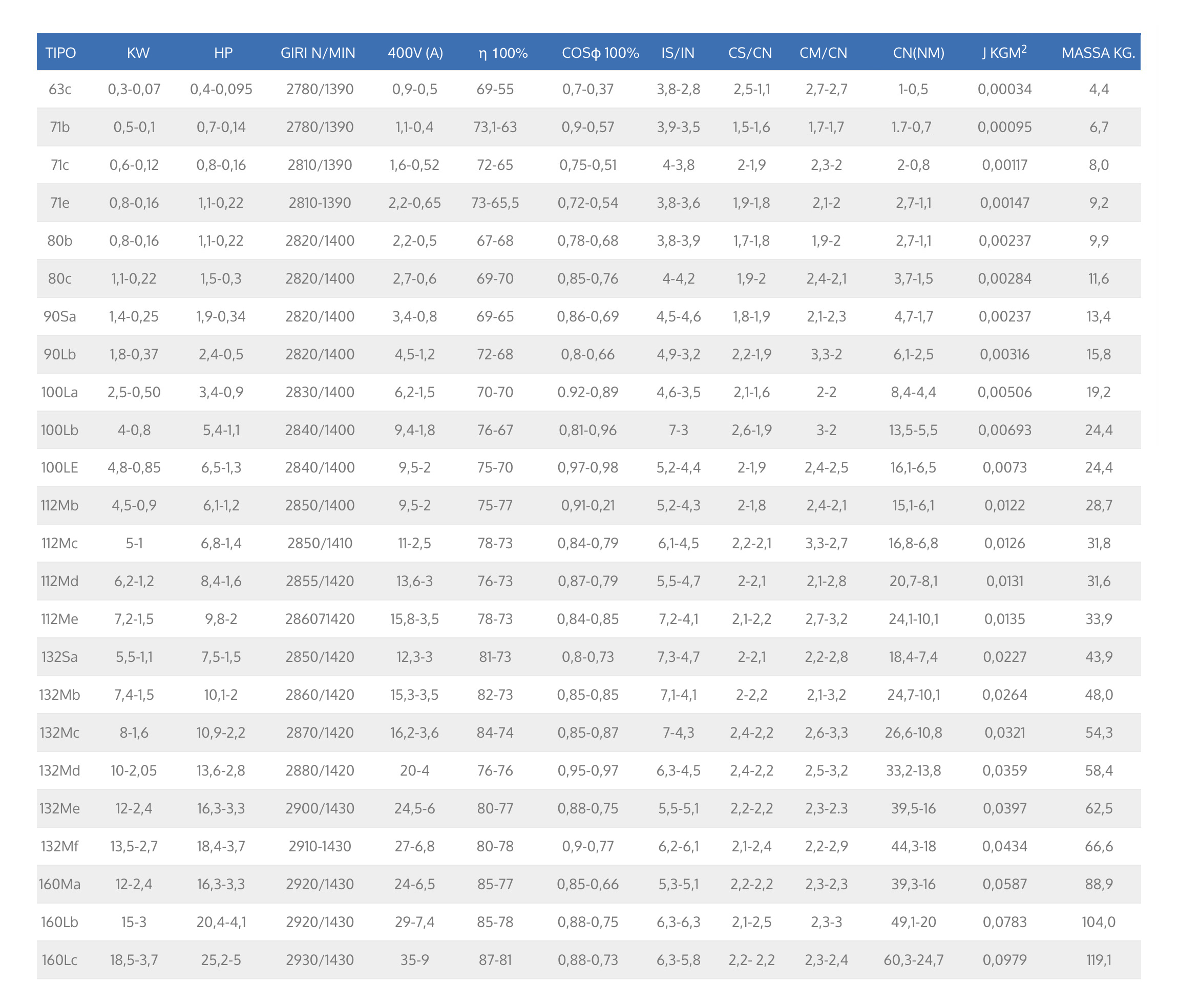
Task: Click the IS/IN column header
Action: coord(678,53)
